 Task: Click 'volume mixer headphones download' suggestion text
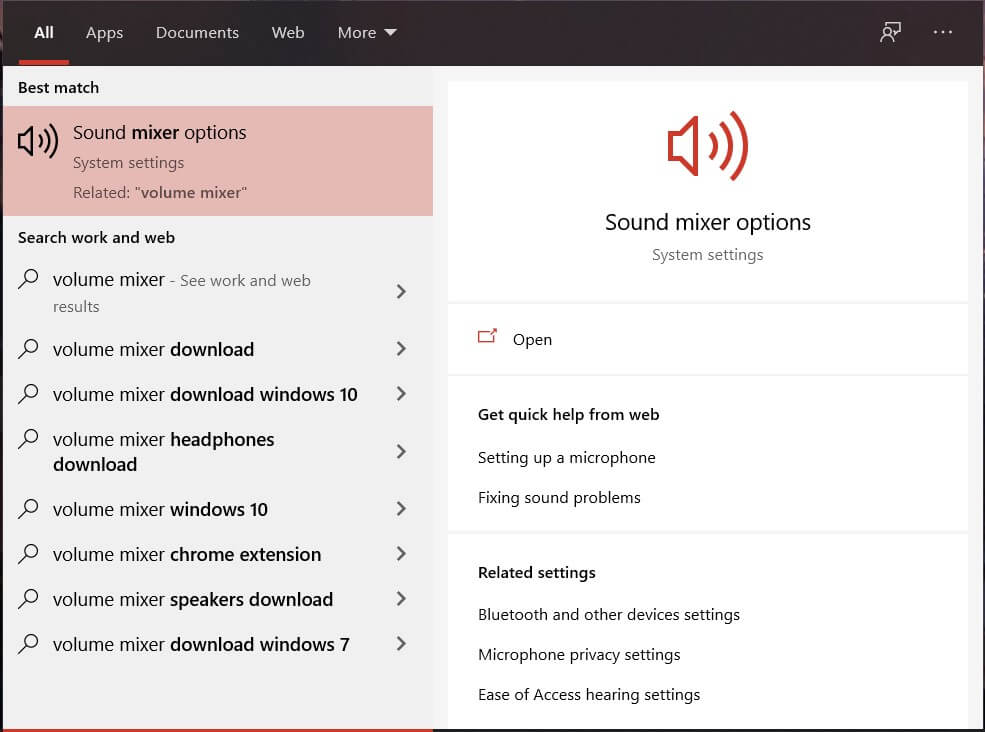[x=163, y=452]
